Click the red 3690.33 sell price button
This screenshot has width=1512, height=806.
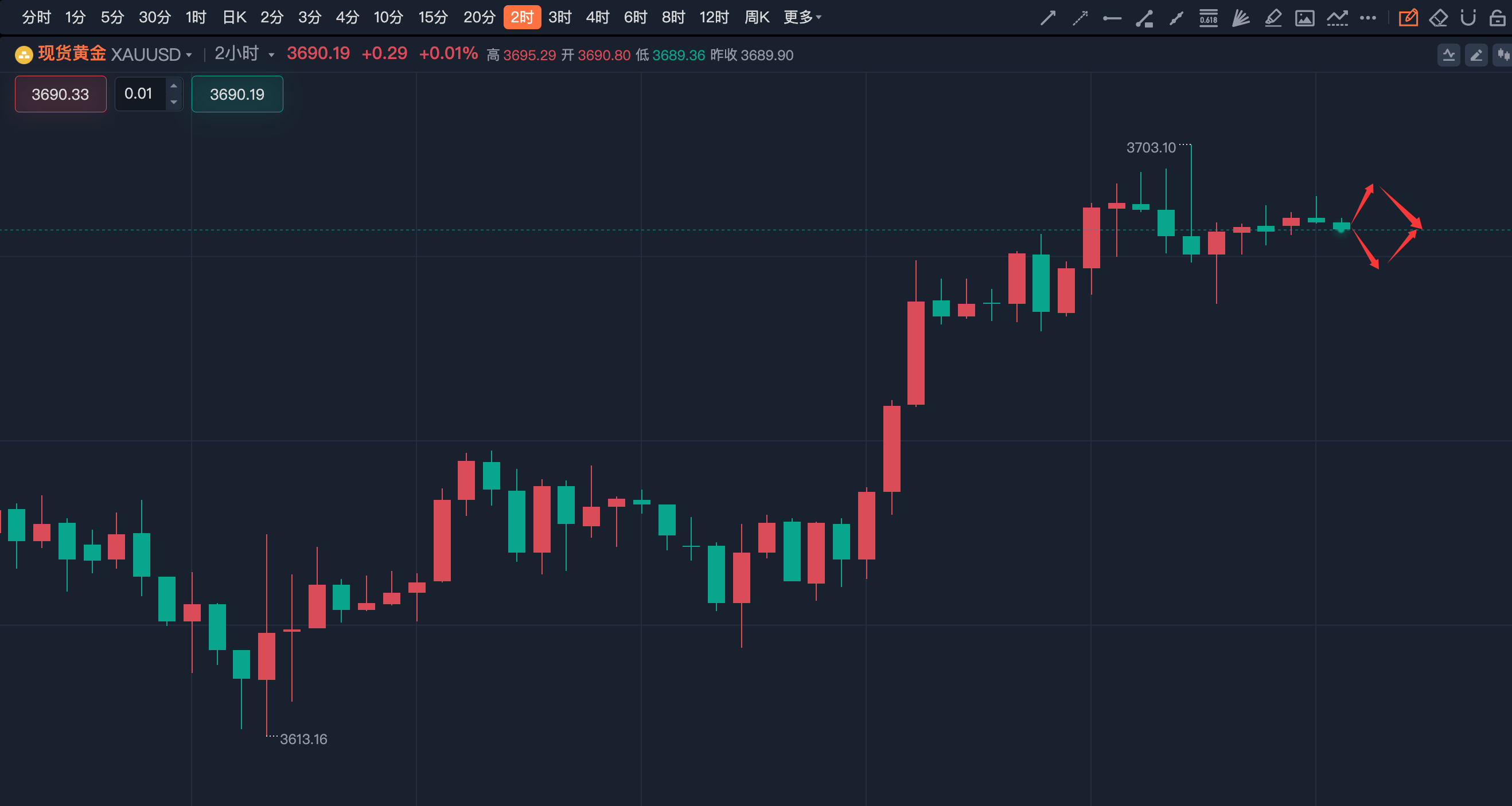60,94
